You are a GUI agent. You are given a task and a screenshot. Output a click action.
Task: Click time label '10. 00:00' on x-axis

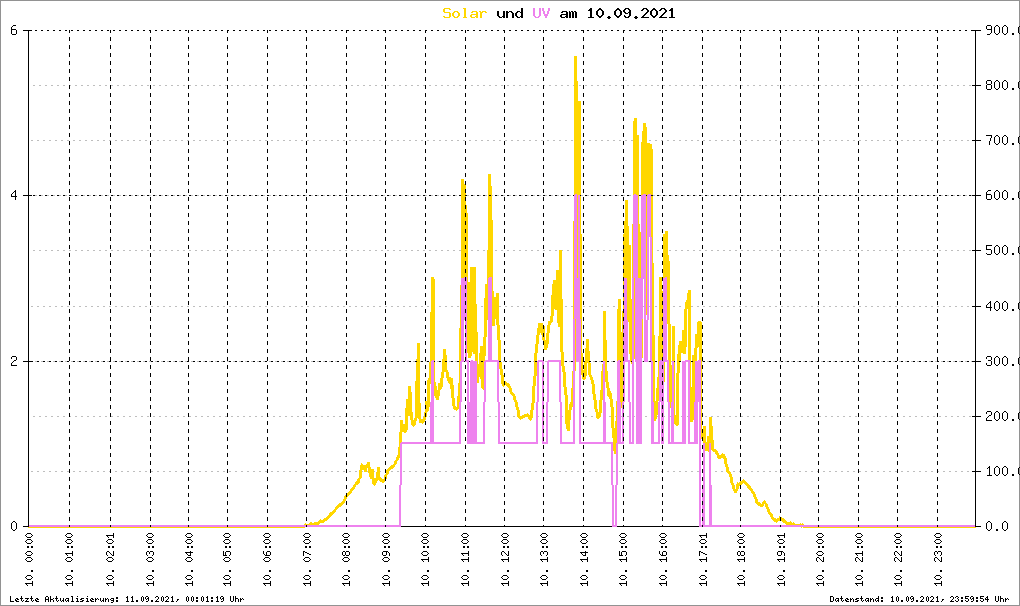(29, 559)
